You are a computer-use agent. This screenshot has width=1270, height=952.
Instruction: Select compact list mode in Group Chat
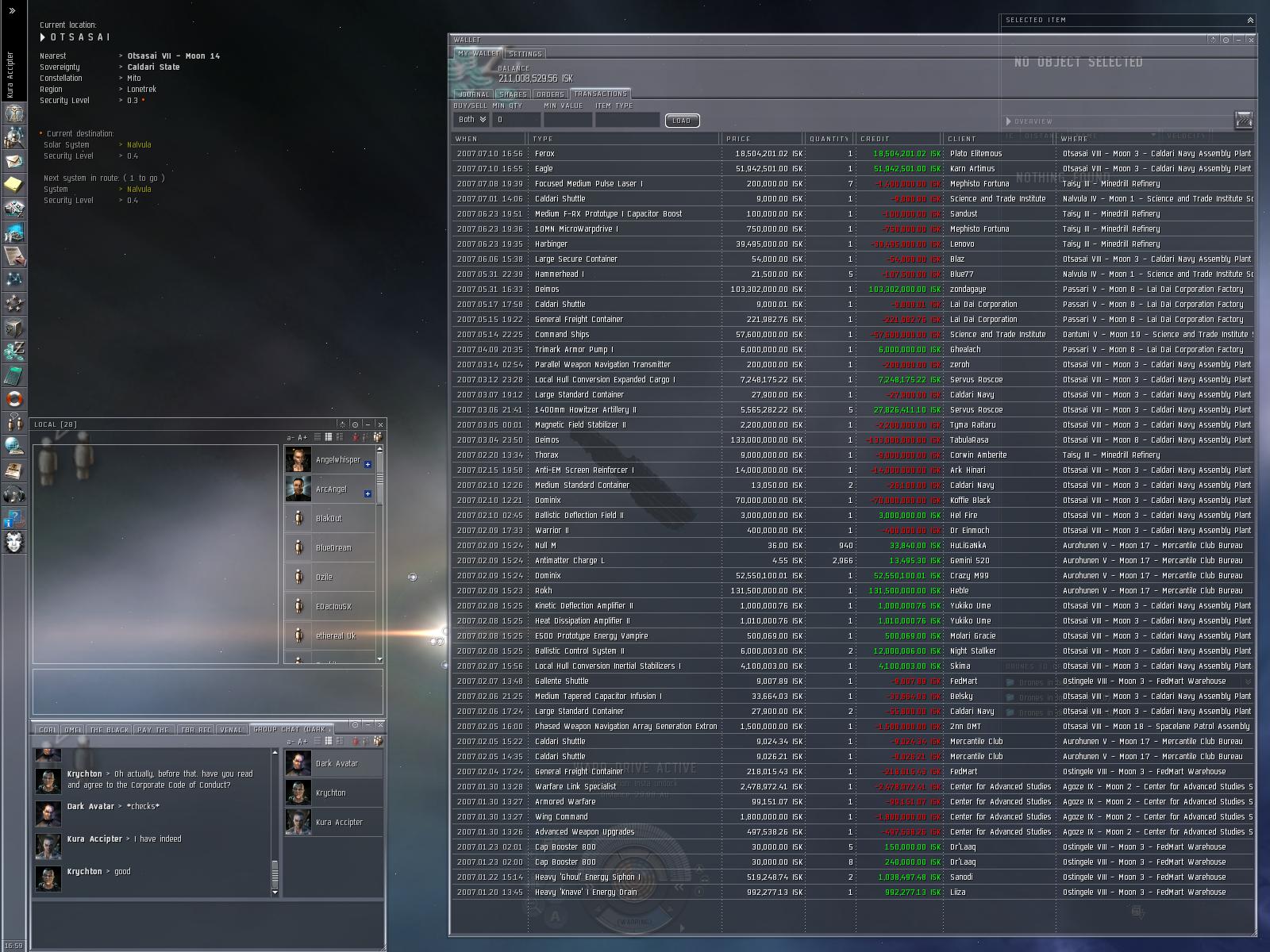click(317, 741)
